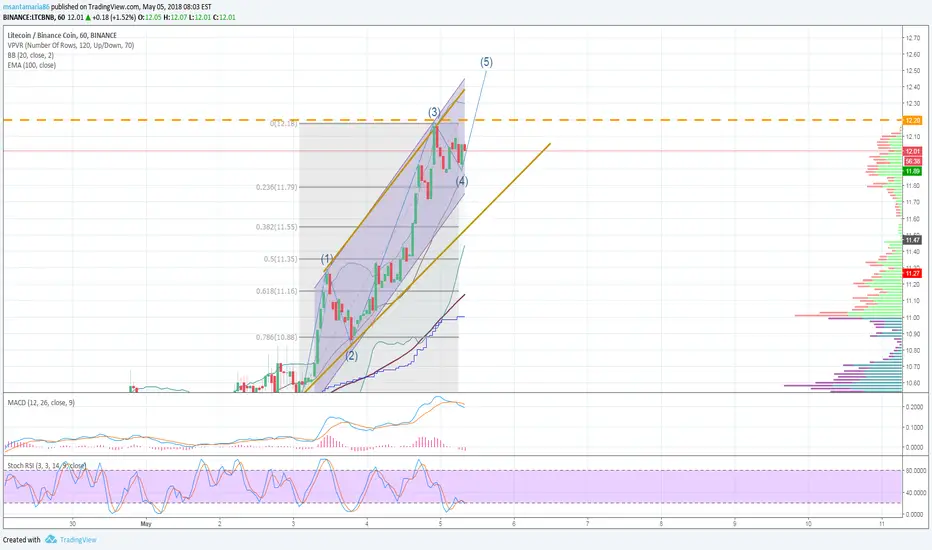Select the VPVR indicator legend
This screenshot has width=932, height=550.
click(x=71, y=45)
